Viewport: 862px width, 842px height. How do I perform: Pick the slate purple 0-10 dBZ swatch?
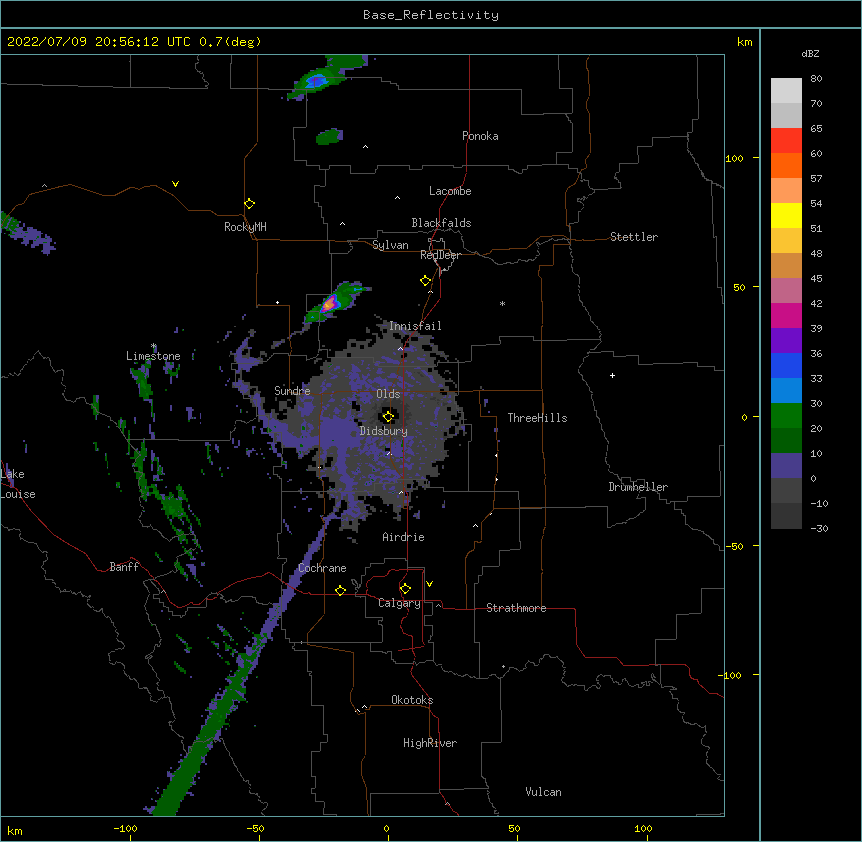tap(786, 466)
